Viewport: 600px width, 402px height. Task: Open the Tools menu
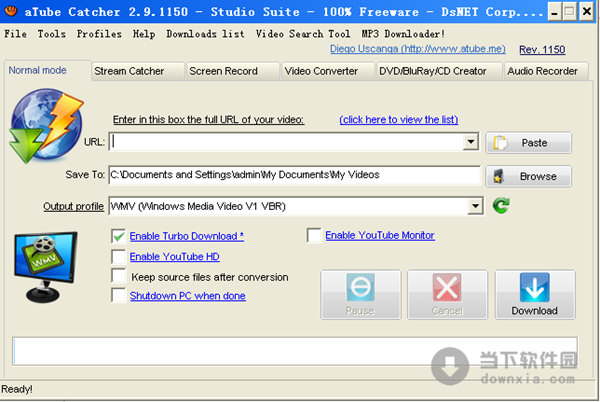52,34
